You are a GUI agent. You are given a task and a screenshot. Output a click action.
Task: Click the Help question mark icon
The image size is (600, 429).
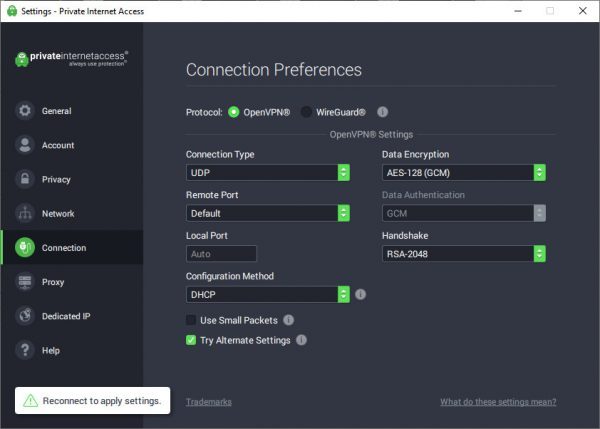point(25,350)
